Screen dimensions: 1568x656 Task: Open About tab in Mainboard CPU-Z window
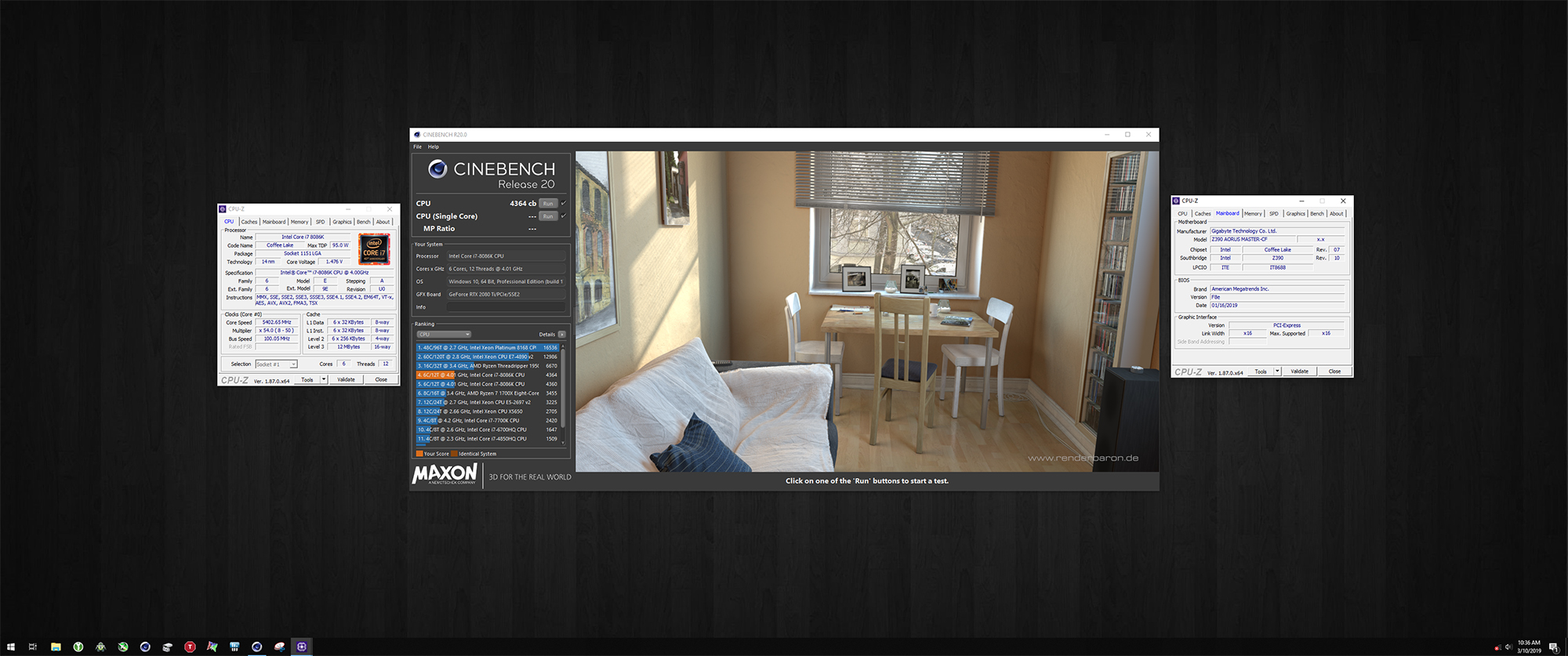point(1337,214)
